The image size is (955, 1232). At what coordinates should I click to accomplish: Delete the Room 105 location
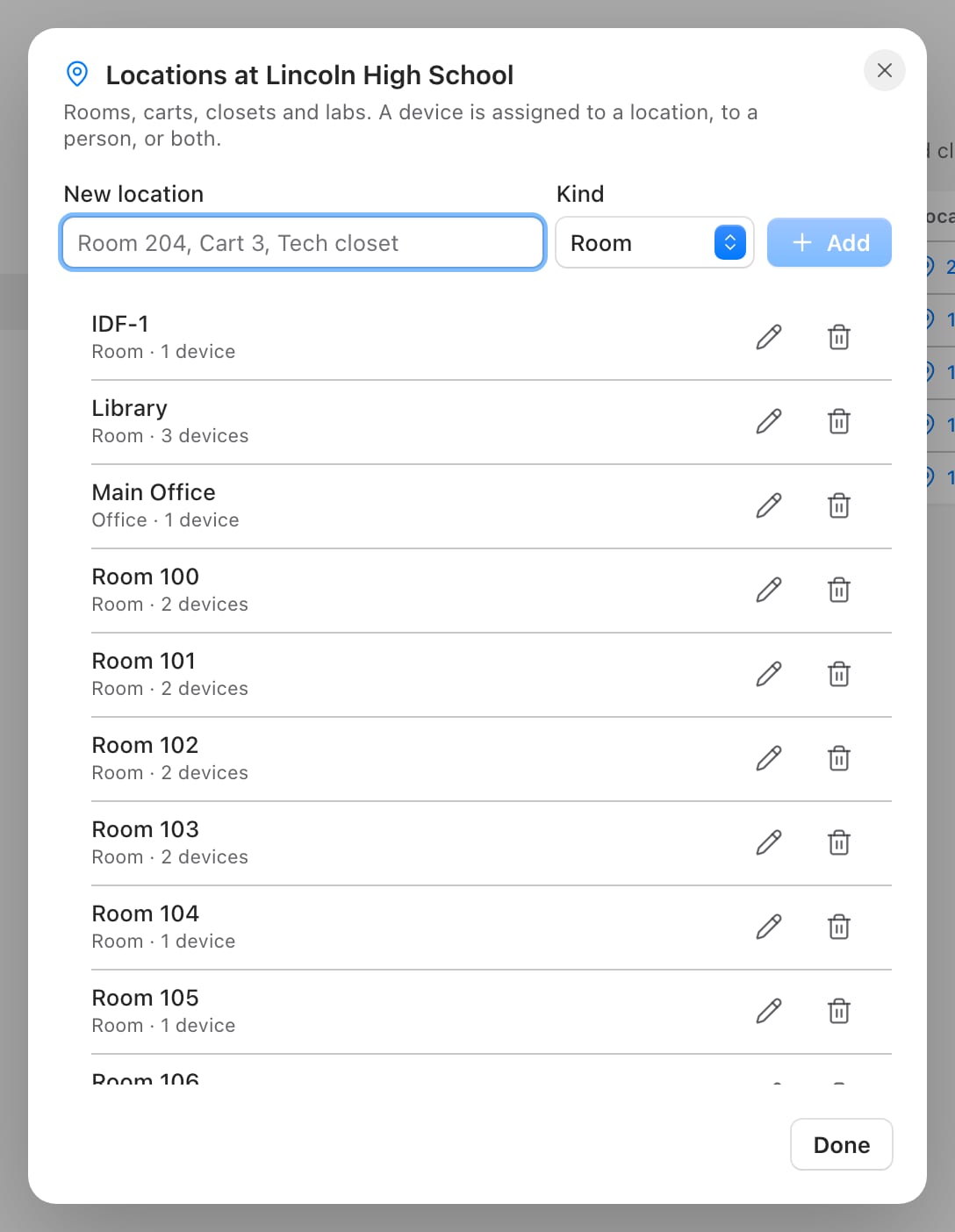coord(839,1011)
